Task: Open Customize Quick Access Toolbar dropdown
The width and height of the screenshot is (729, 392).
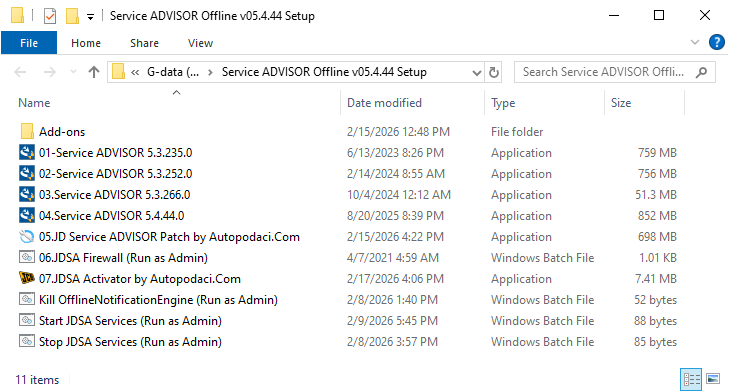Action: tap(90, 17)
